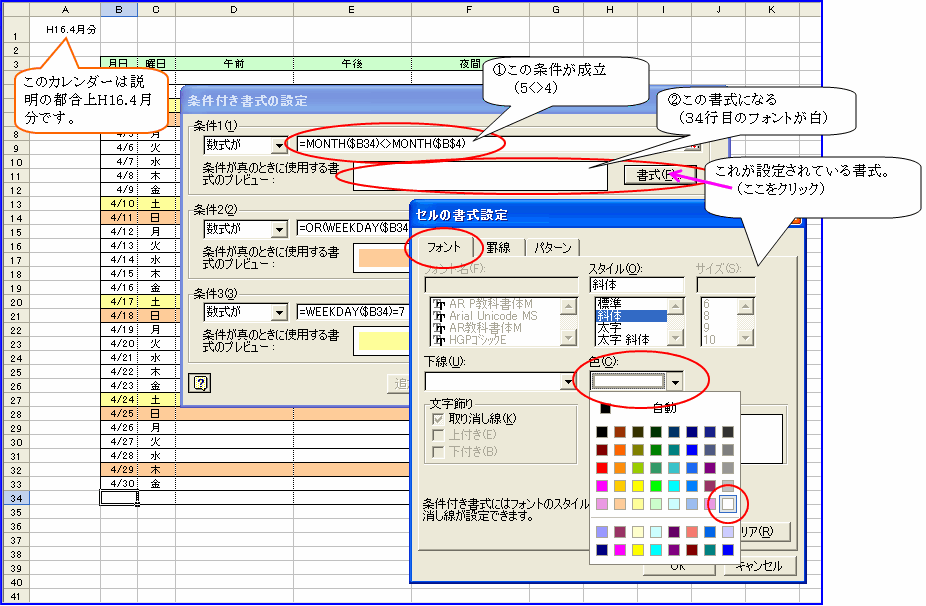This screenshot has width=926, height=606.
Task: Open the 条件3 数式が dropdown
Action: point(278,312)
